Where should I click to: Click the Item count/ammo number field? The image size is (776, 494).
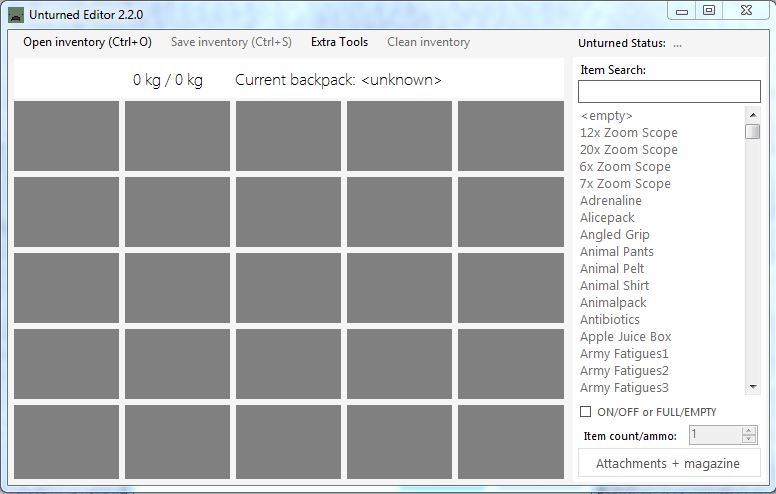point(716,435)
